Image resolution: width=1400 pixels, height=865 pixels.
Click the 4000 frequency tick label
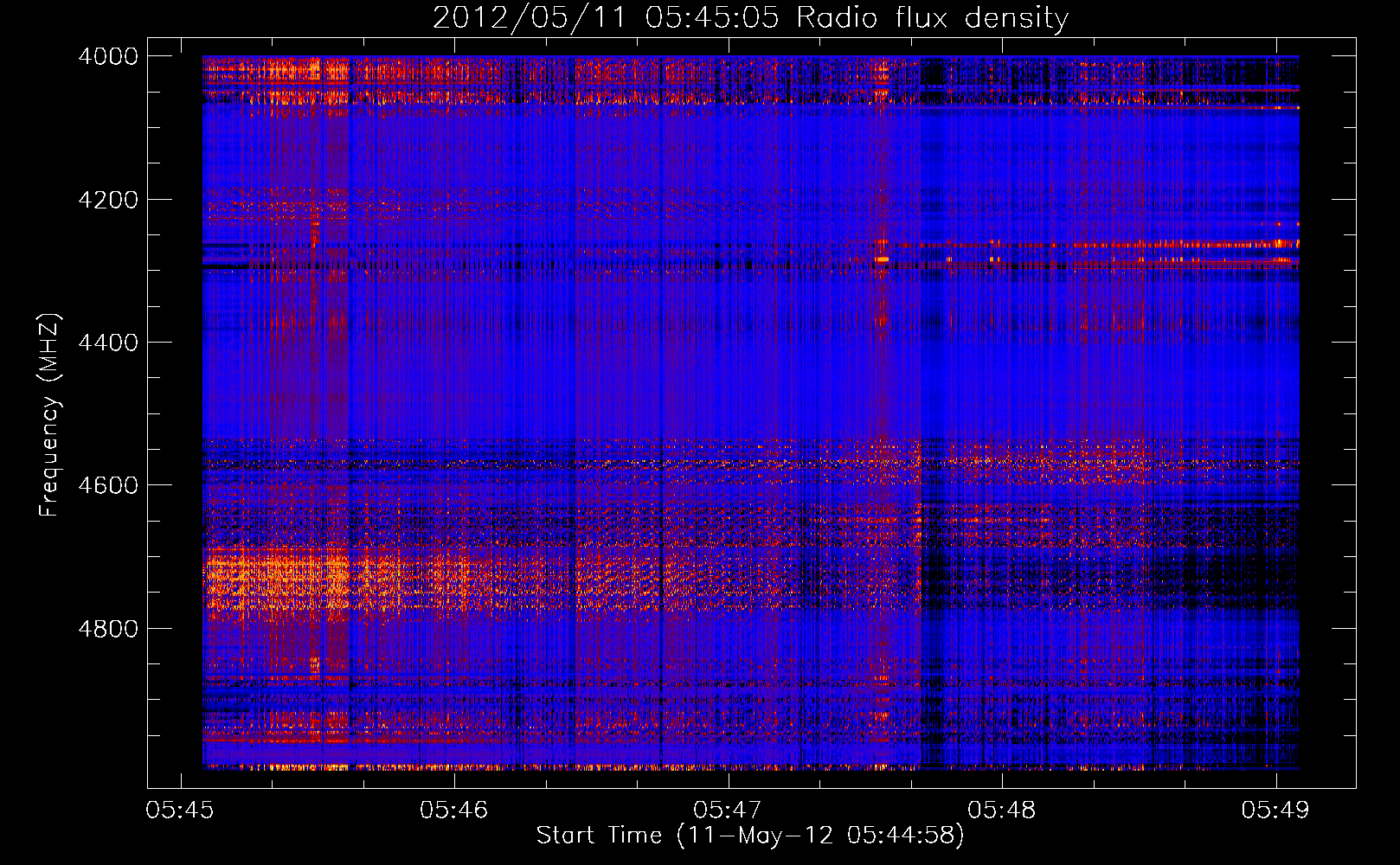tap(108, 56)
